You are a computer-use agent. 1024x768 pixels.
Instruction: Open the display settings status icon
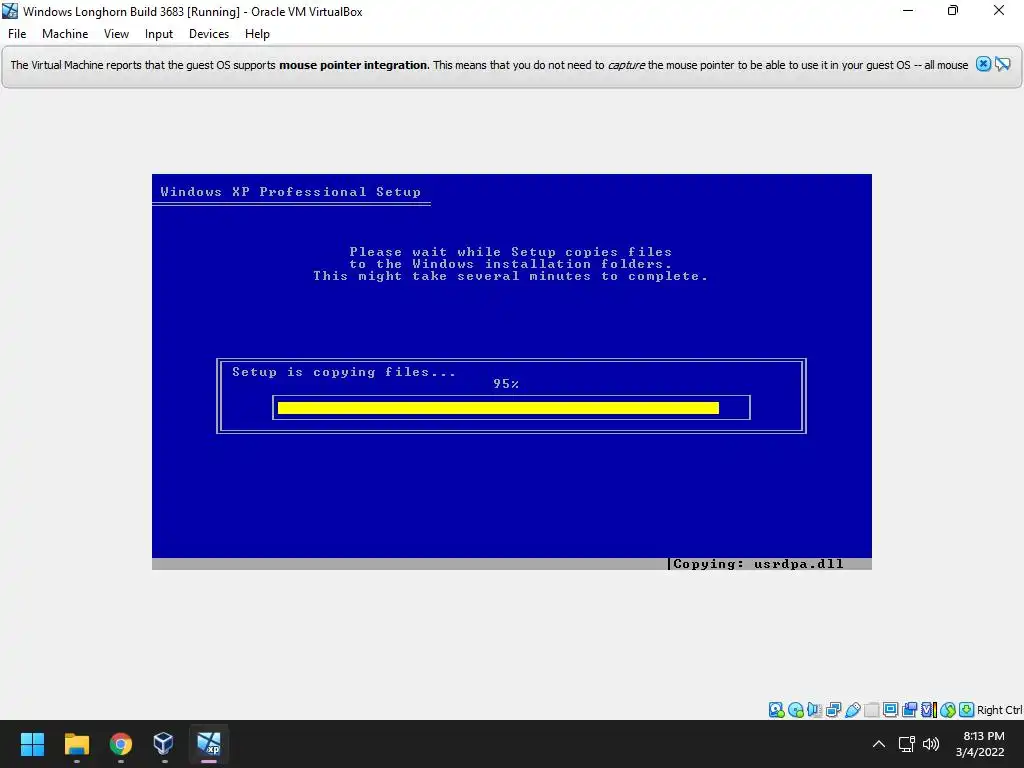(890, 710)
